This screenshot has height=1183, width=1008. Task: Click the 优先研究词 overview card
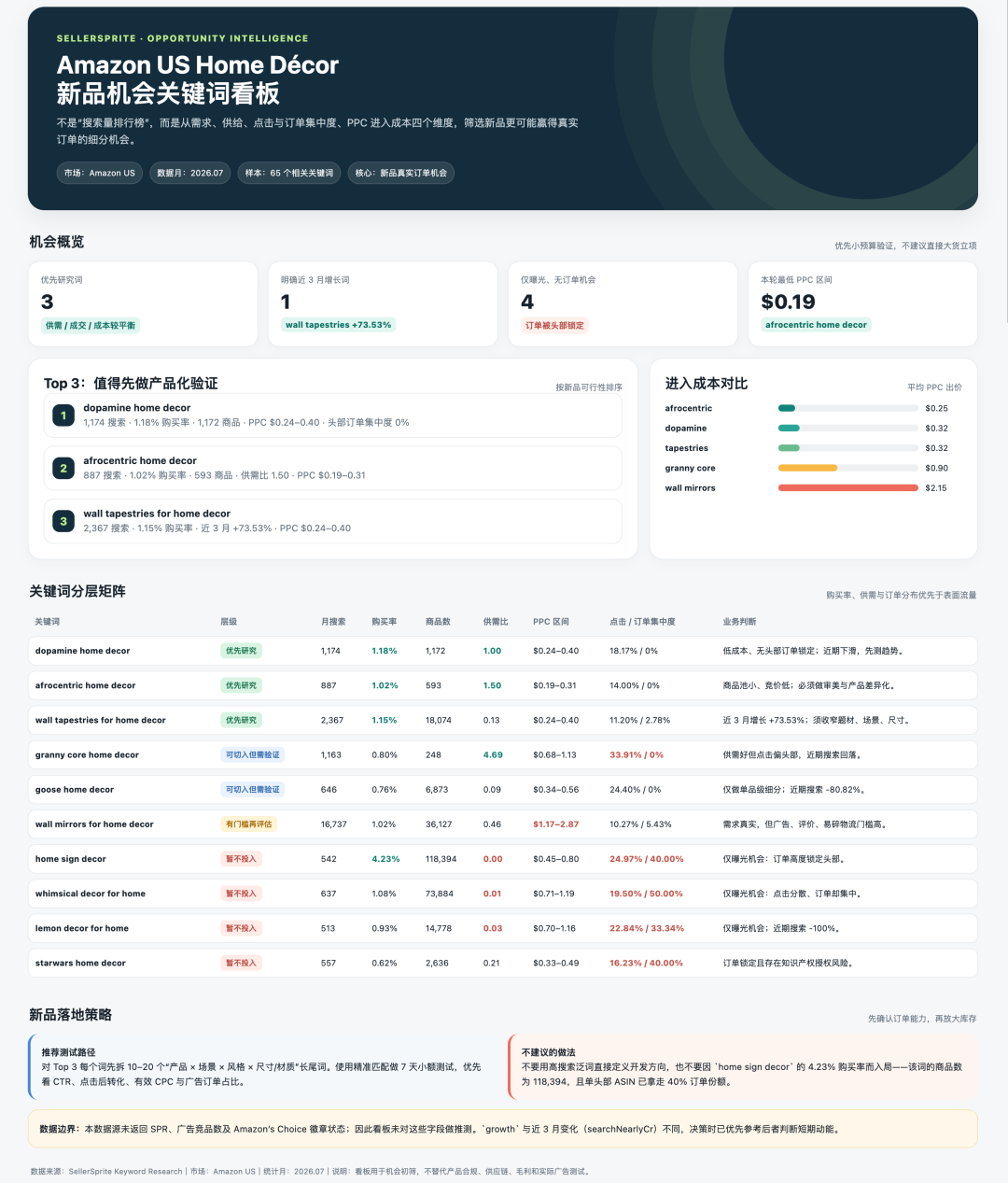tap(144, 304)
